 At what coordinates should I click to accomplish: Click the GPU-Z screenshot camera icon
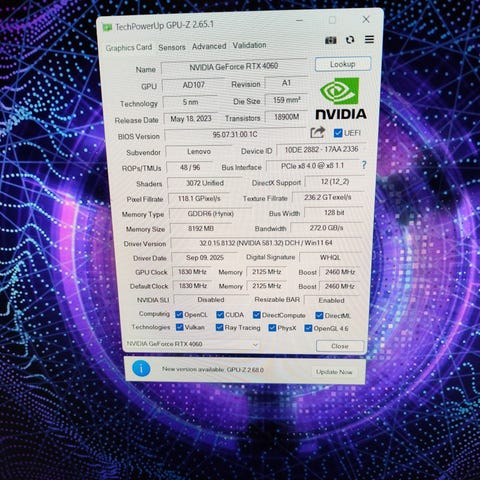click(x=331, y=40)
